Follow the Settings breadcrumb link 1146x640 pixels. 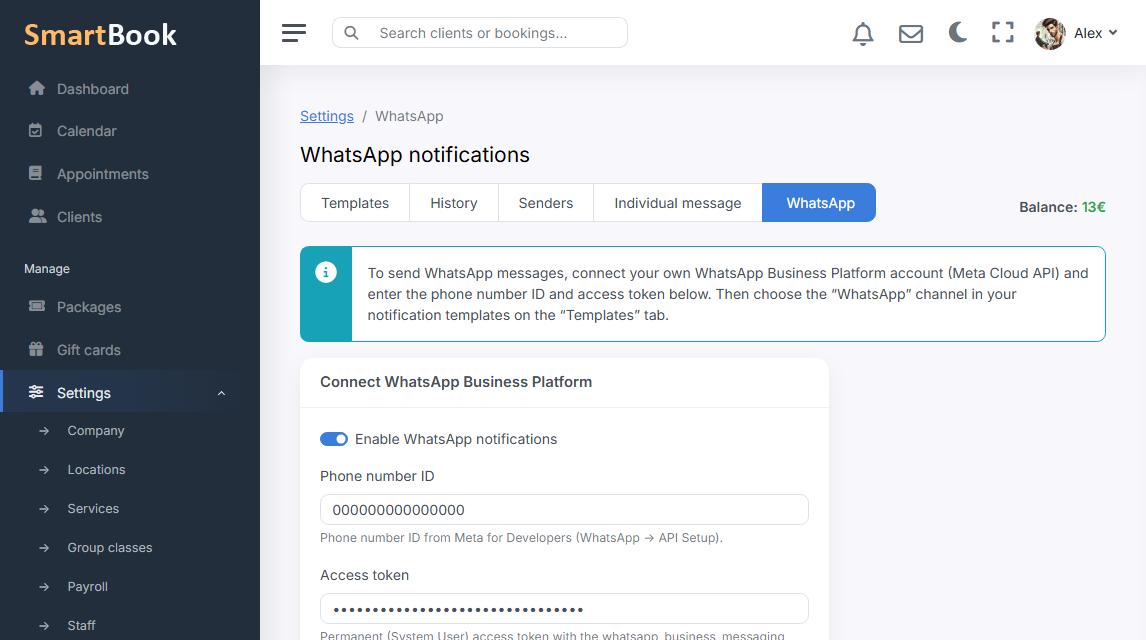point(327,116)
